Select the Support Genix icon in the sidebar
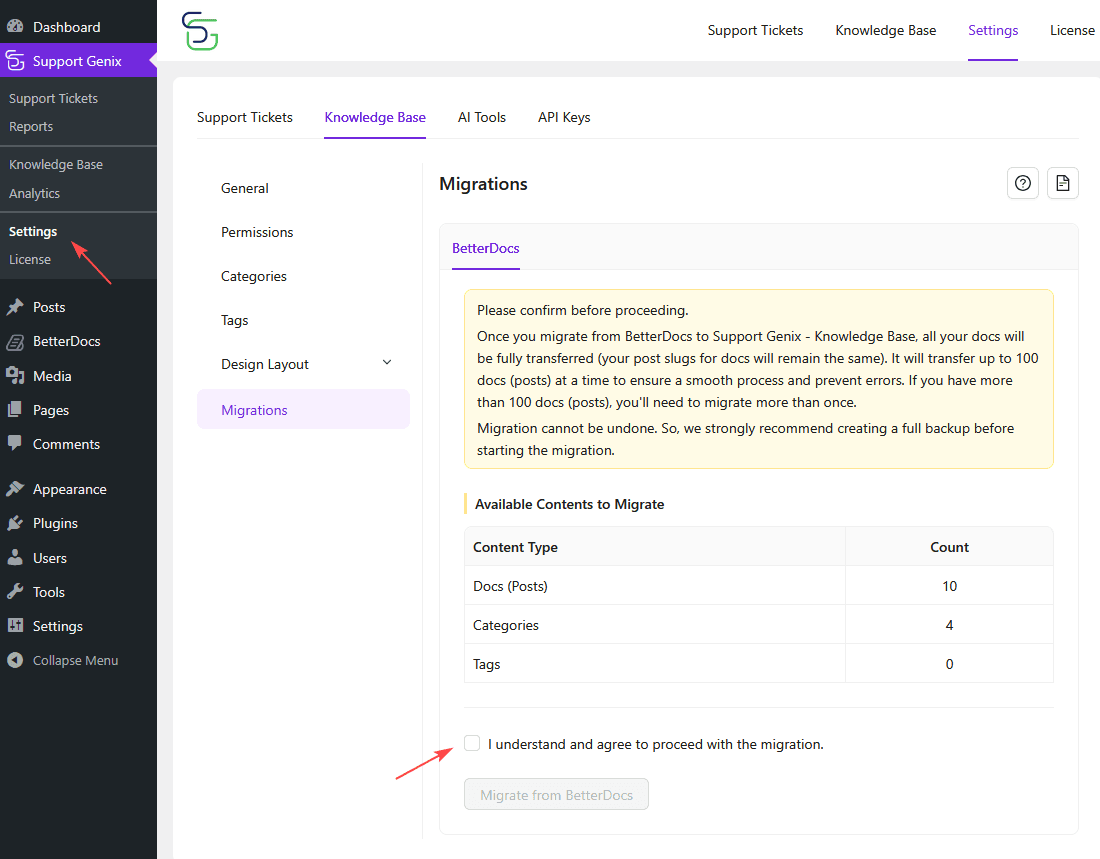The width and height of the screenshot is (1100, 859). pyautogui.click(x=14, y=60)
